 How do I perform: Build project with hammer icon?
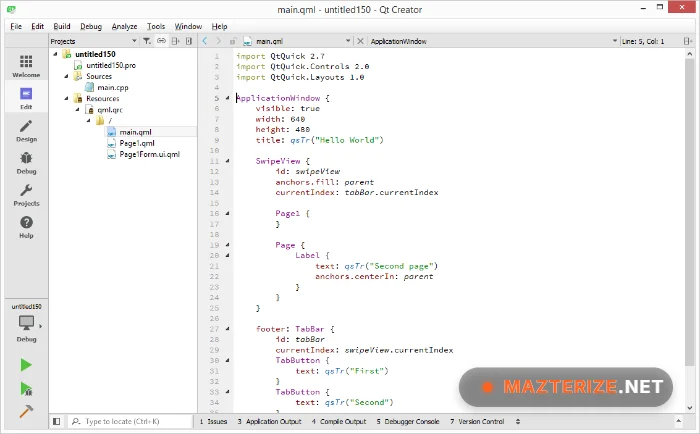(26, 411)
